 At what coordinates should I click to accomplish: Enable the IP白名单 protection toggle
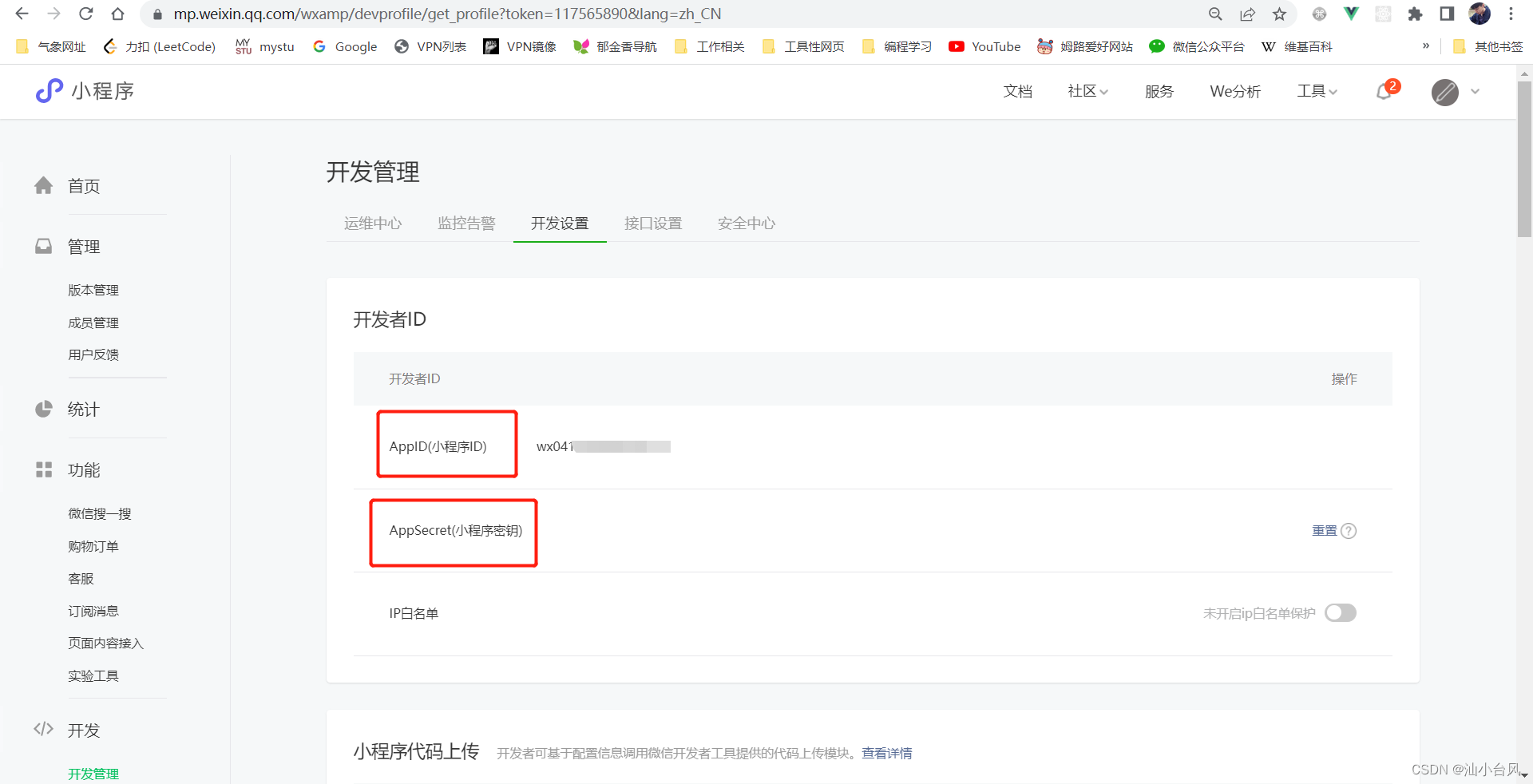(1340, 613)
